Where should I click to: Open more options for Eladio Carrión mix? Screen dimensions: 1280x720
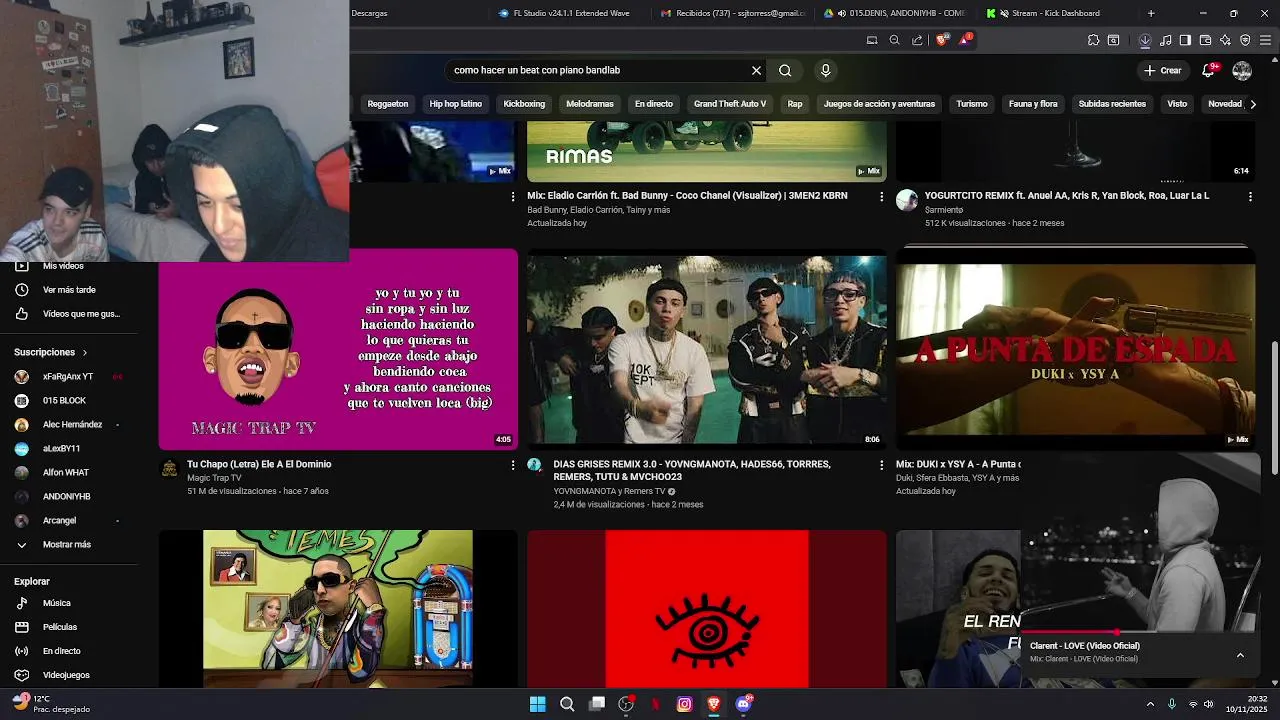pos(881,197)
